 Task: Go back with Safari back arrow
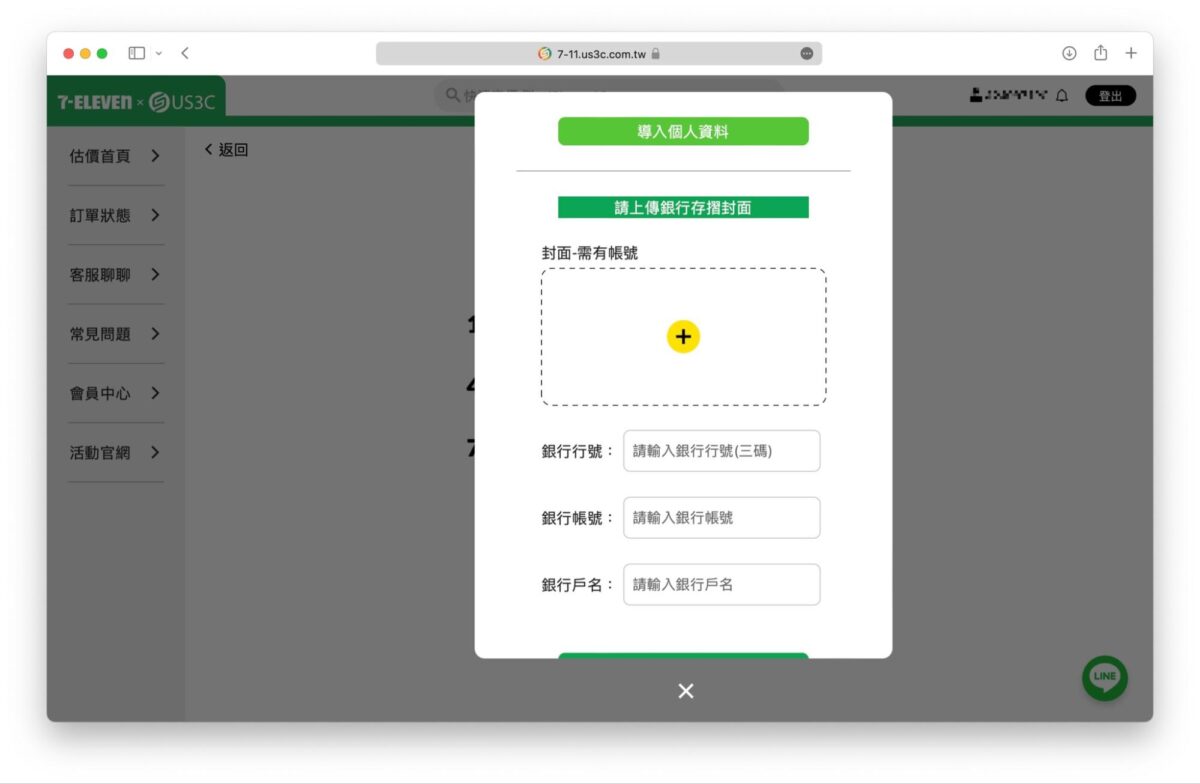pos(185,53)
